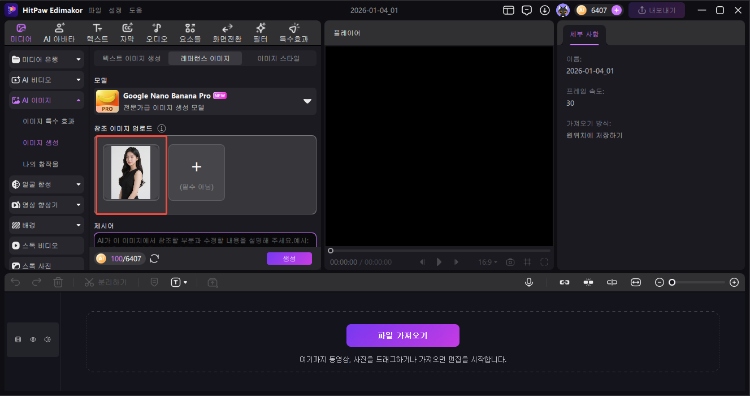The image size is (750, 396).
Task: Click the scissors split (분리하기) tool
Action: 105,283
